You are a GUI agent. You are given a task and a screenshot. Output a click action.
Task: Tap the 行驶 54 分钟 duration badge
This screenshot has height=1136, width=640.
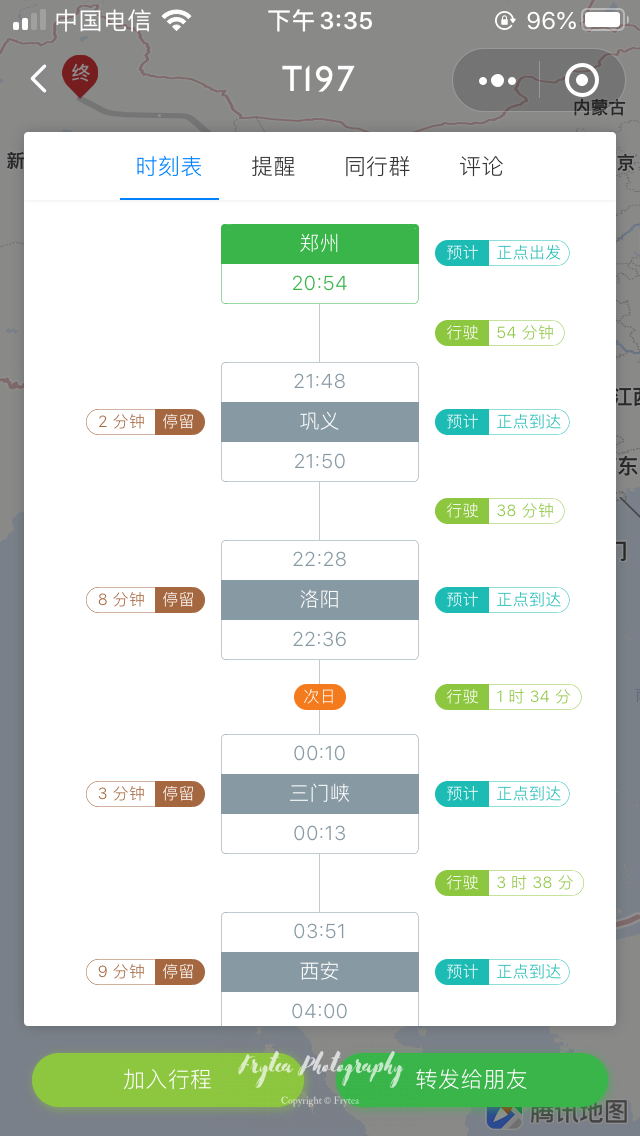(500, 333)
